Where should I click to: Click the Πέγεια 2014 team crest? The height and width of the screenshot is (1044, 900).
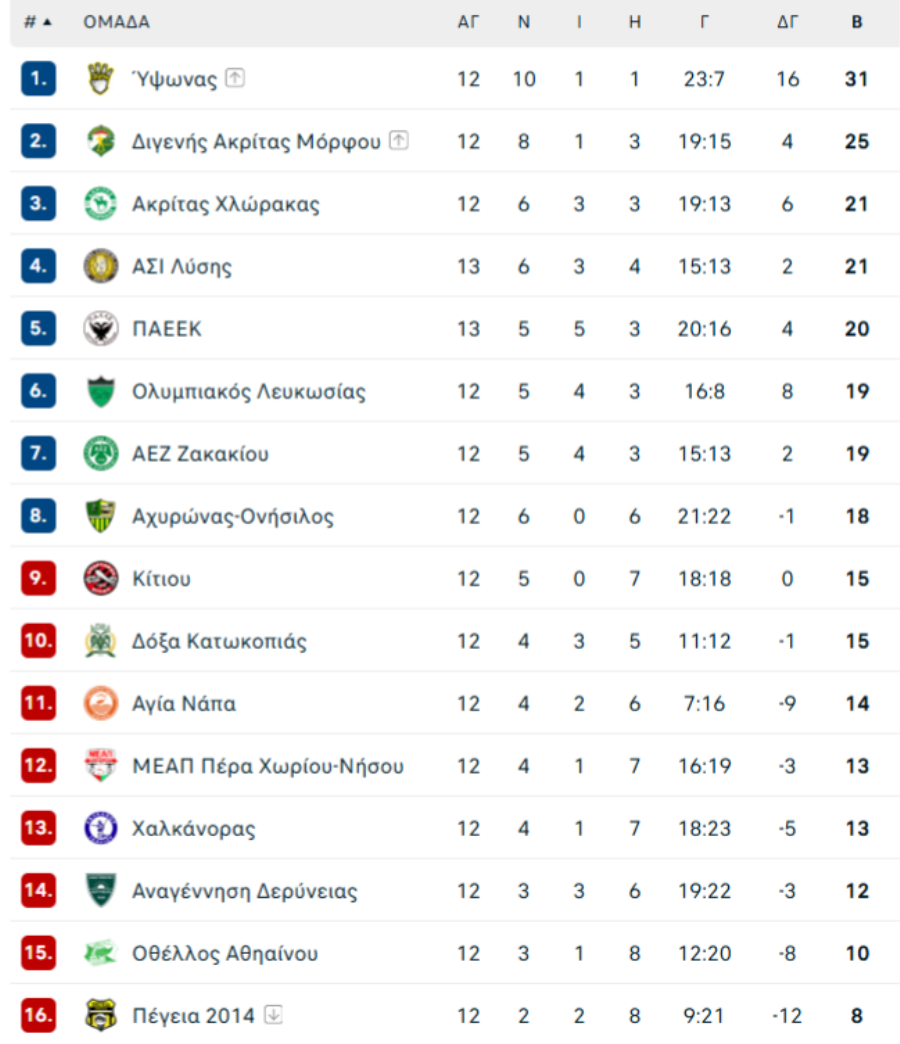point(101,1015)
